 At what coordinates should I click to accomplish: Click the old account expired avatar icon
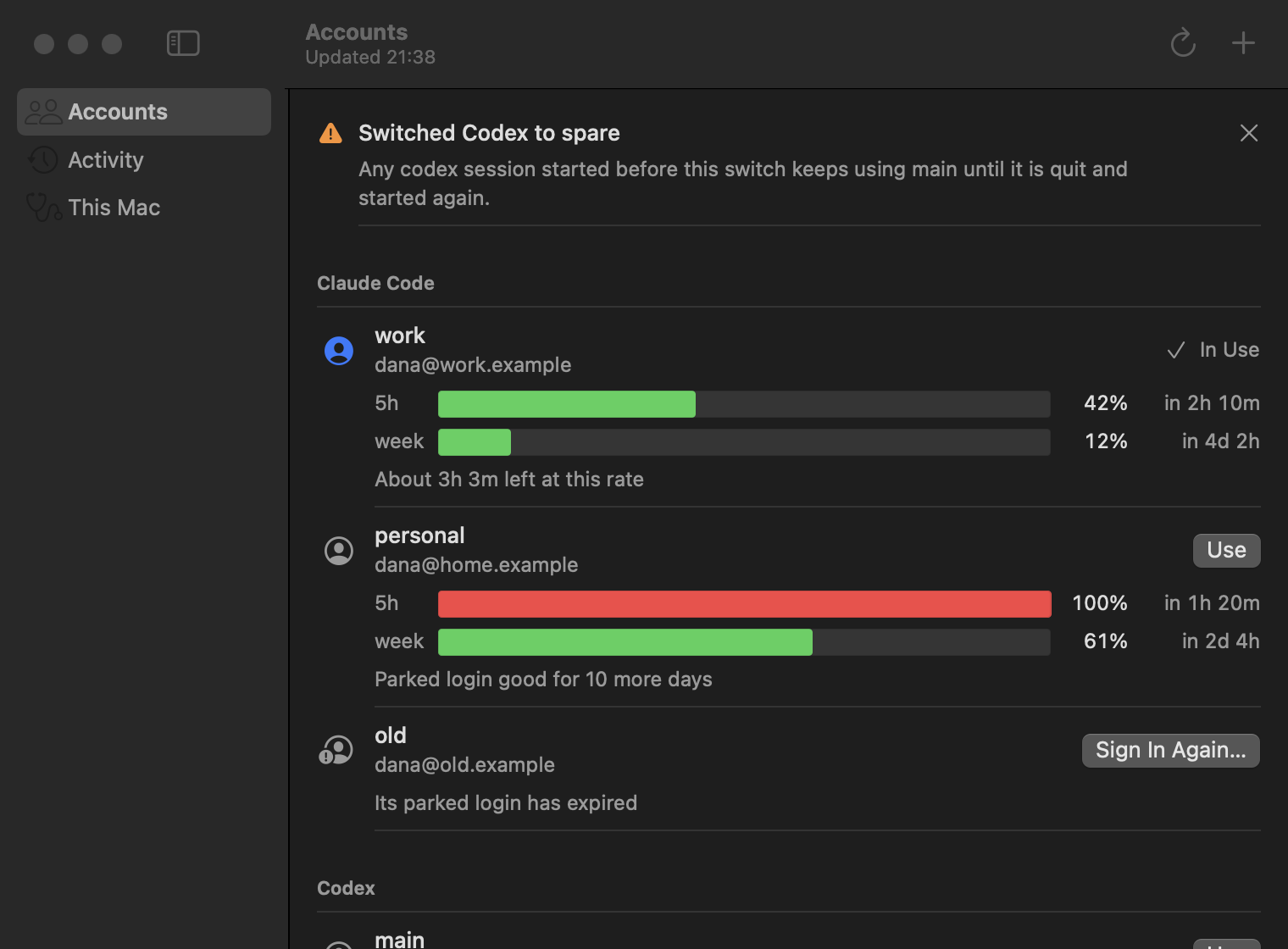point(336,751)
